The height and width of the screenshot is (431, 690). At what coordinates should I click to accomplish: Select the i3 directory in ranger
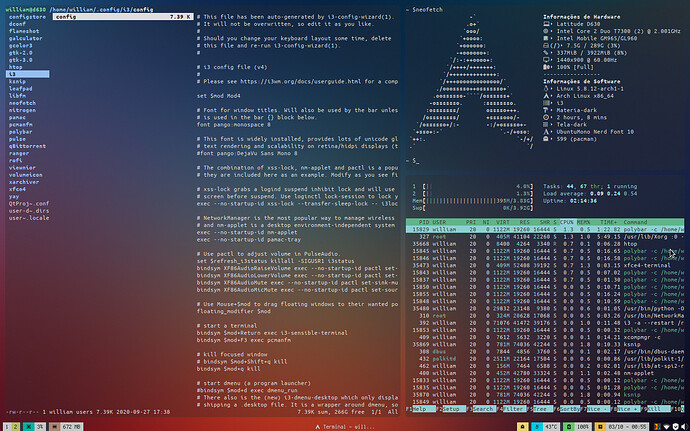(27, 74)
